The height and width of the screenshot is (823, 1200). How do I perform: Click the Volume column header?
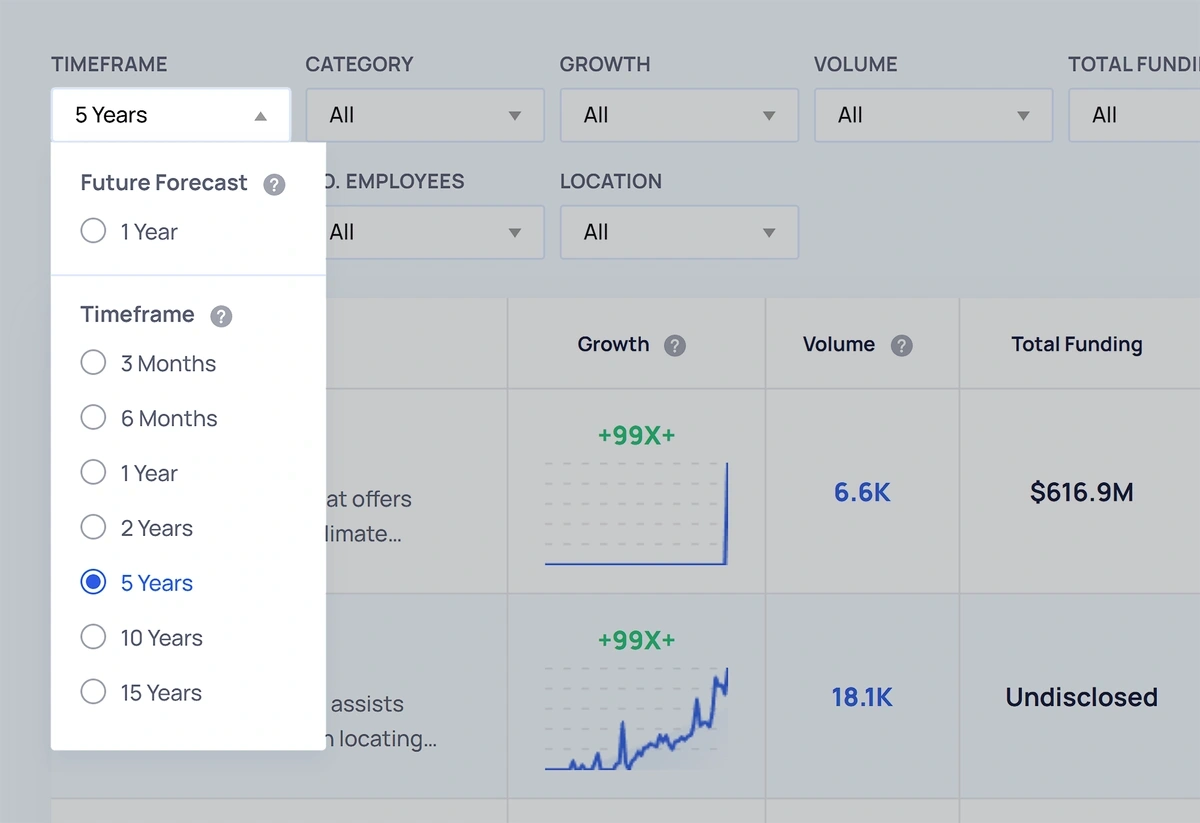(x=839, y=345)
